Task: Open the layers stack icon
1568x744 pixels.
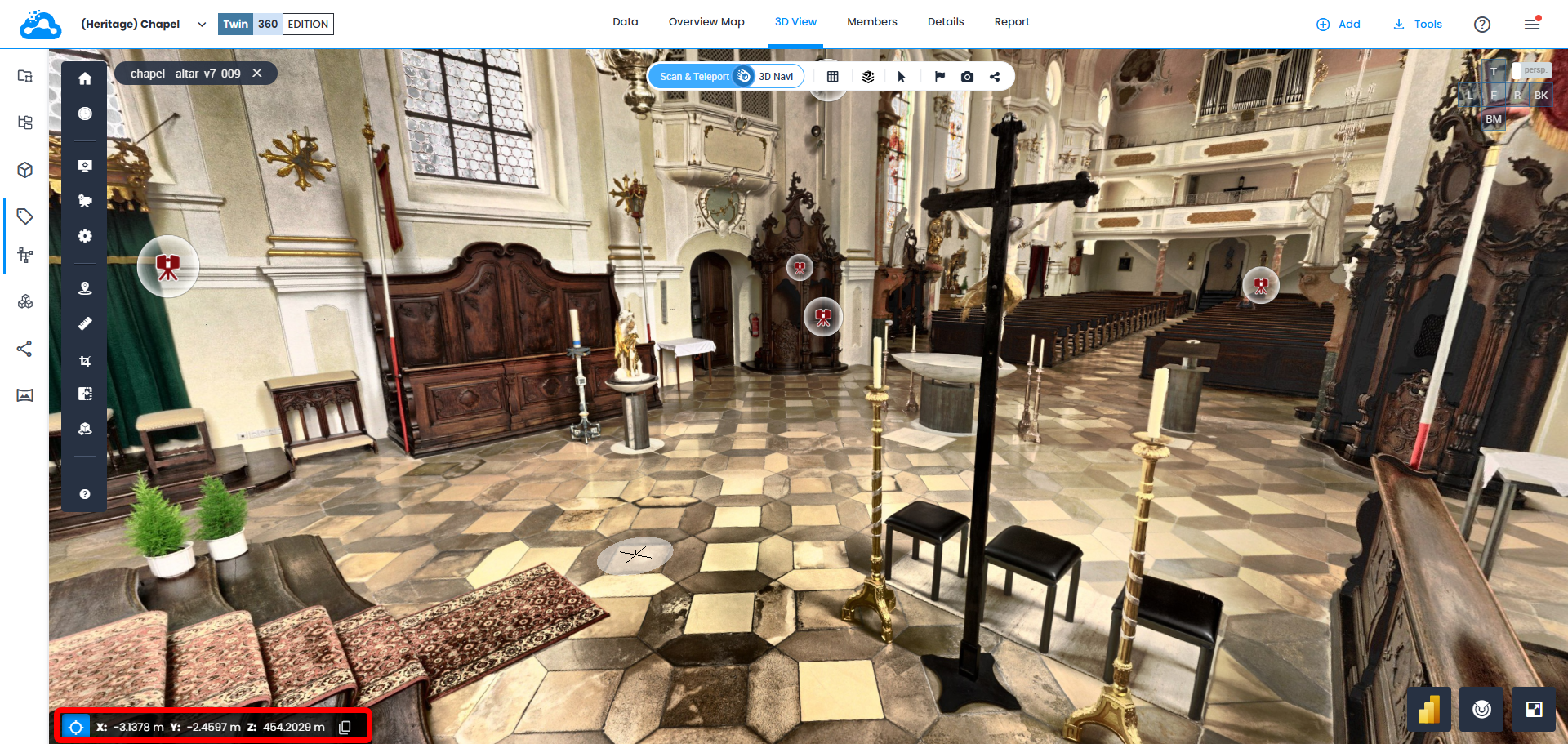Action: (x=868, y=77)
